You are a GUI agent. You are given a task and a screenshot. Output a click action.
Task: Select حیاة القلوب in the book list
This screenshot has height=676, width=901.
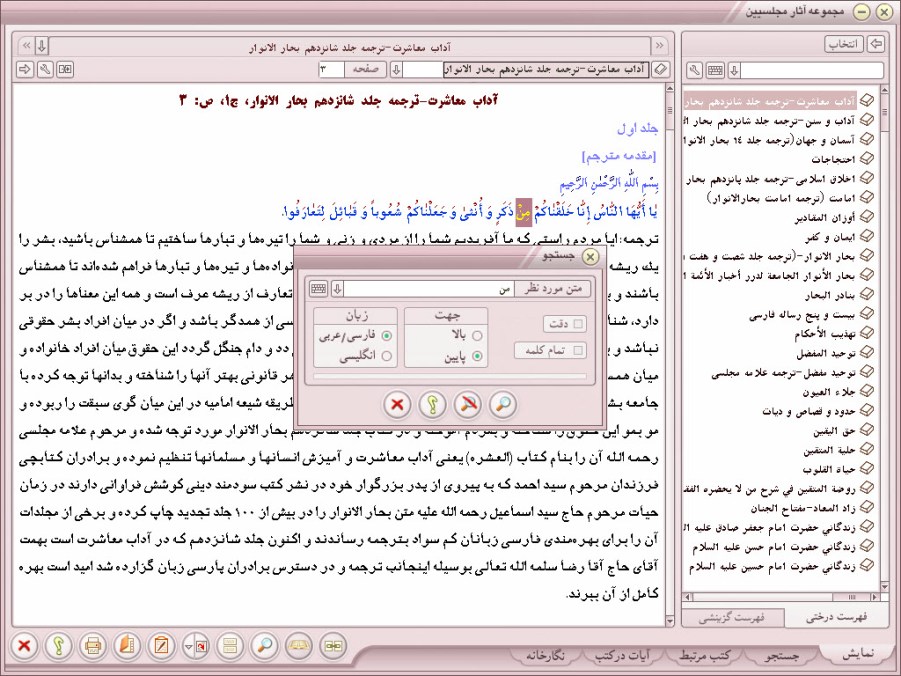point(829,469)
